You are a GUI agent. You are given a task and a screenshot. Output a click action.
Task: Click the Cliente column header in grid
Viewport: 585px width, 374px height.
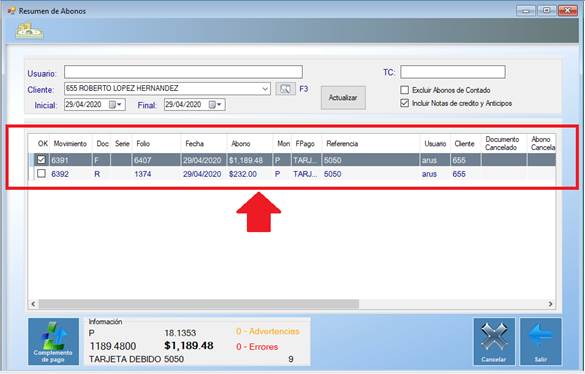click(466, 144)
